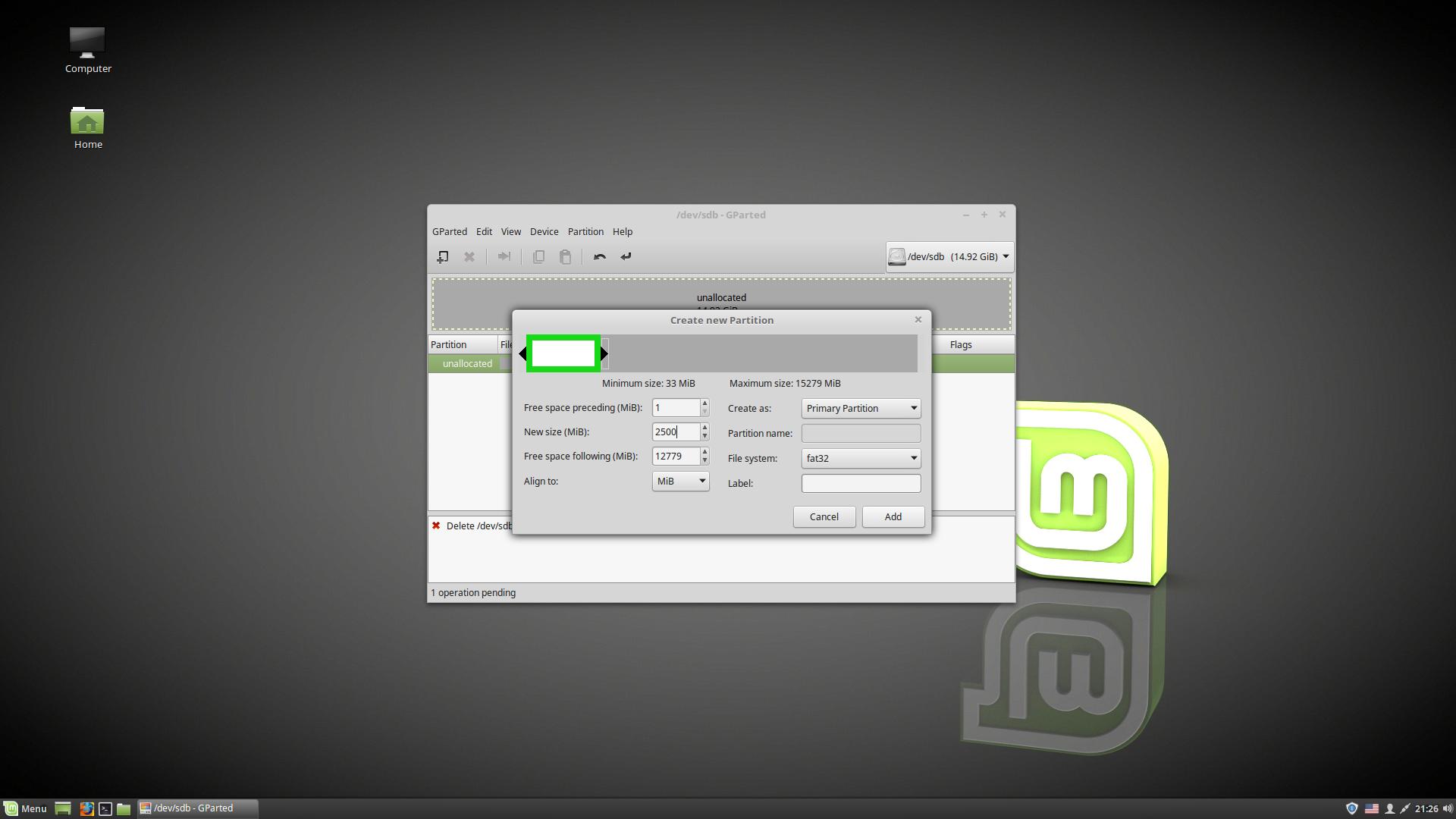Launch Terminal from the panel
The width and height of the screenshot is (1456, 819).
tap(105, 809)
